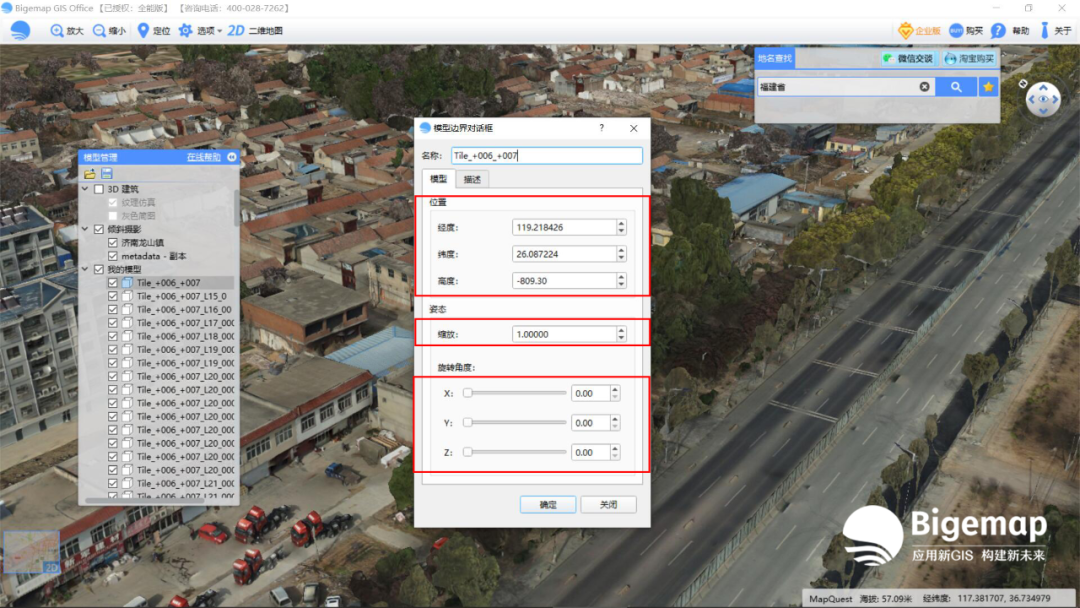1080x608 pixels.
Task: Uncheck the 济南龙山镇 layer checkbox
Action: pyautogui.click(x=113, y=242)
